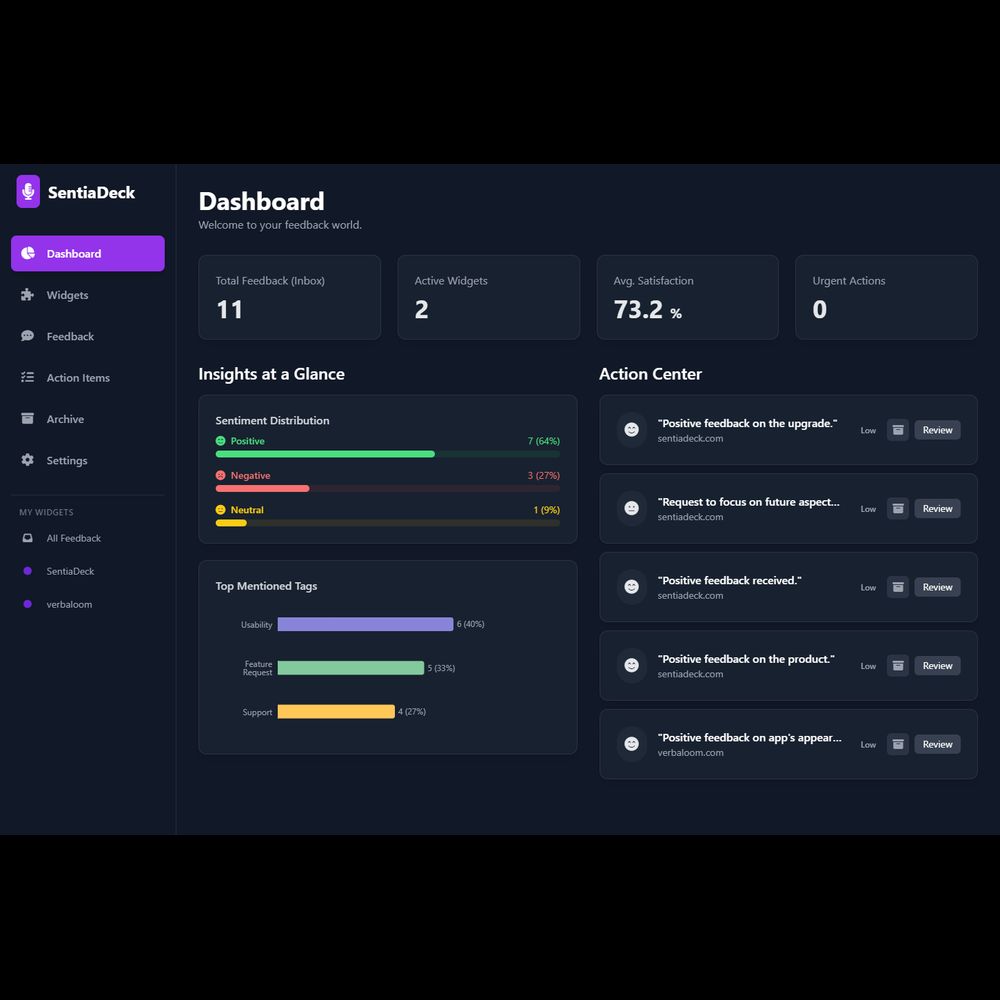Click the Feedback speech bubble icon
This screenshot has height=1000, width=1000.
coord(27,336)
